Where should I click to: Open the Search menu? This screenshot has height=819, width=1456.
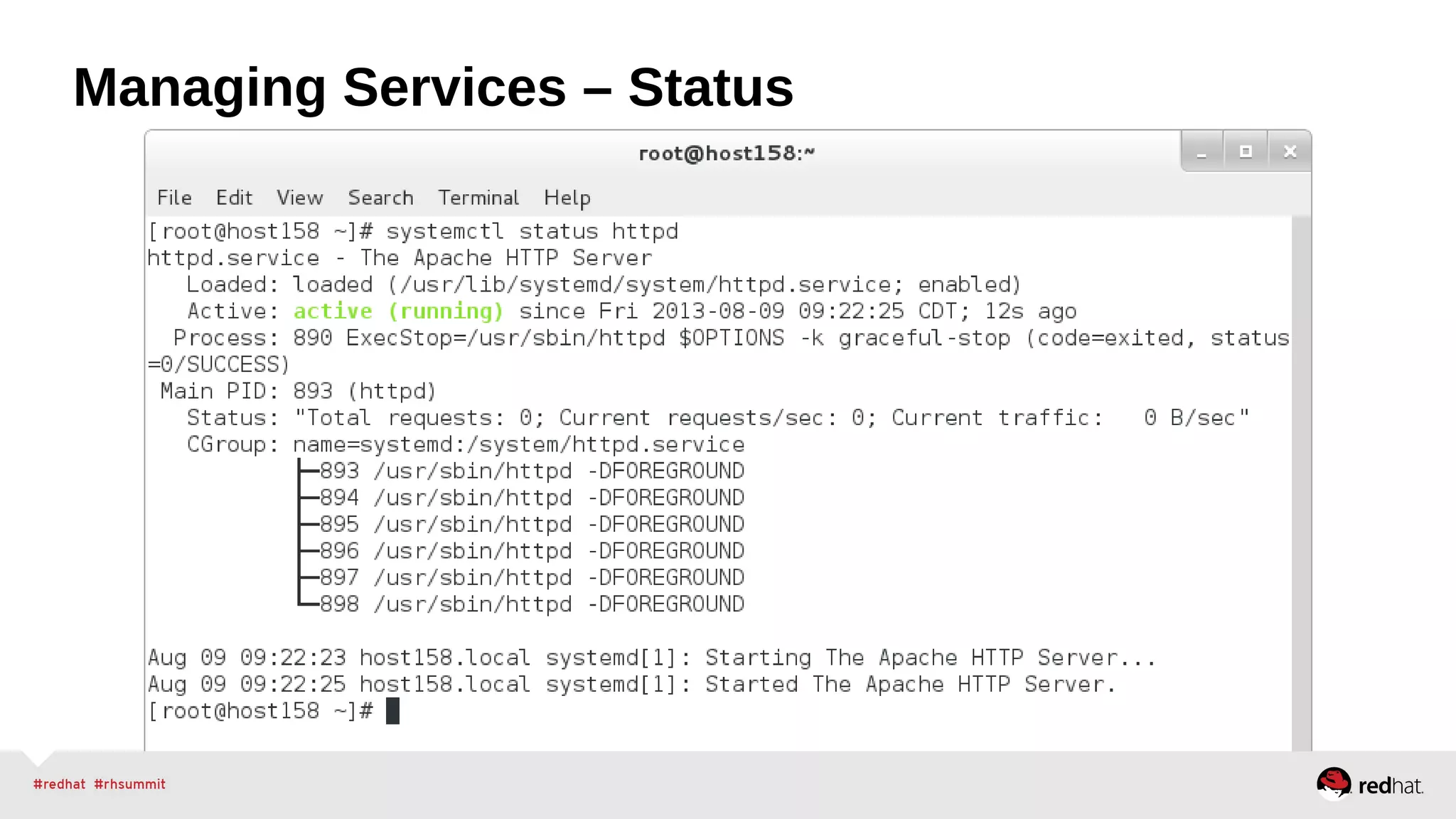(x=380, y=198)
